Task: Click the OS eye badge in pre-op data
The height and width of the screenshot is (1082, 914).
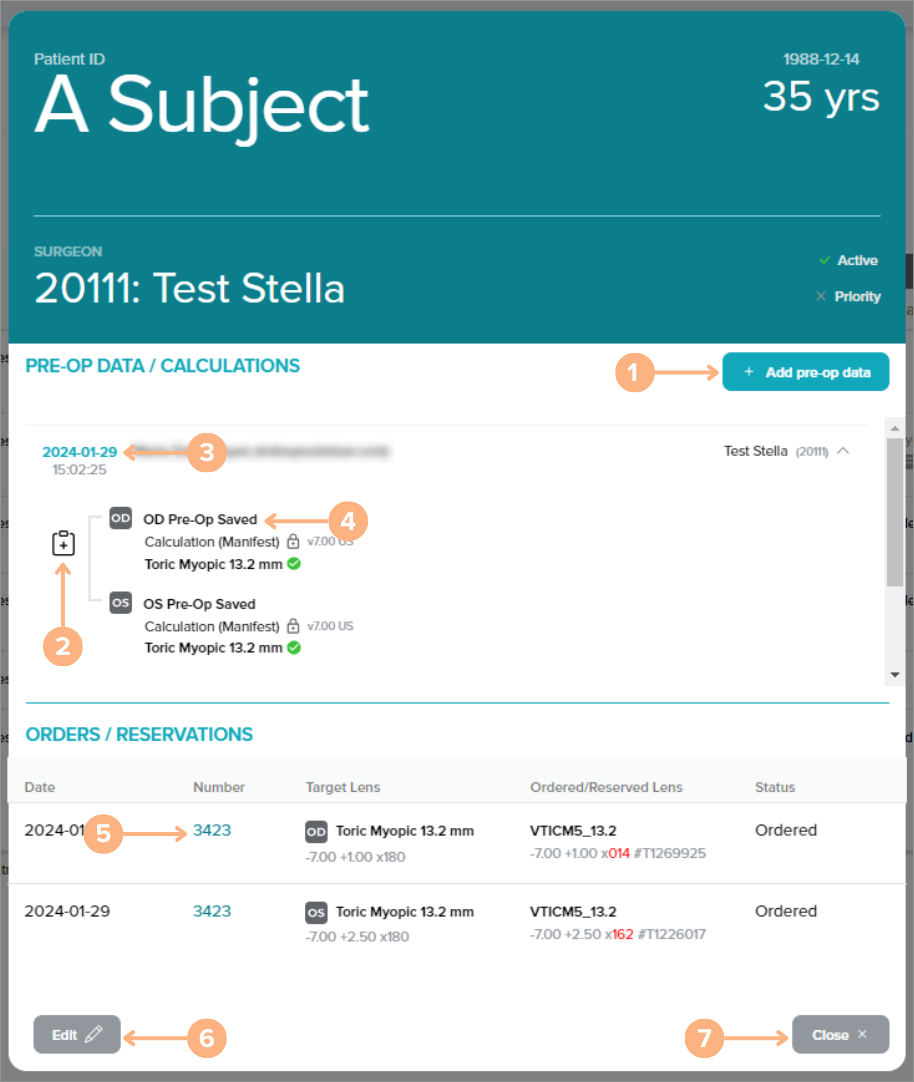Action: (120, 603)
